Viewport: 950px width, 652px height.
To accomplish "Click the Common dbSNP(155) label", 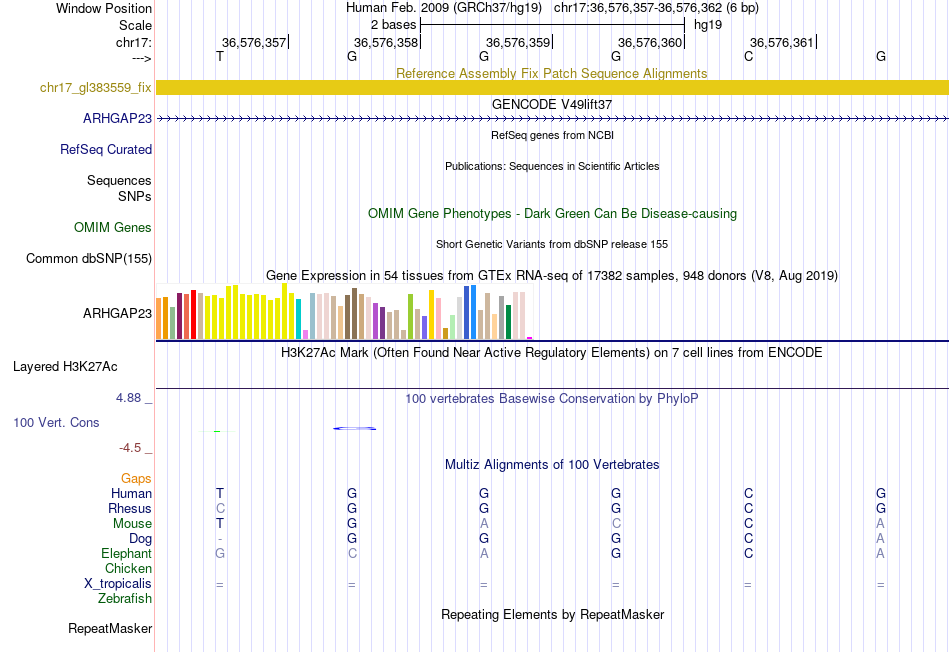I will [88, 259].
